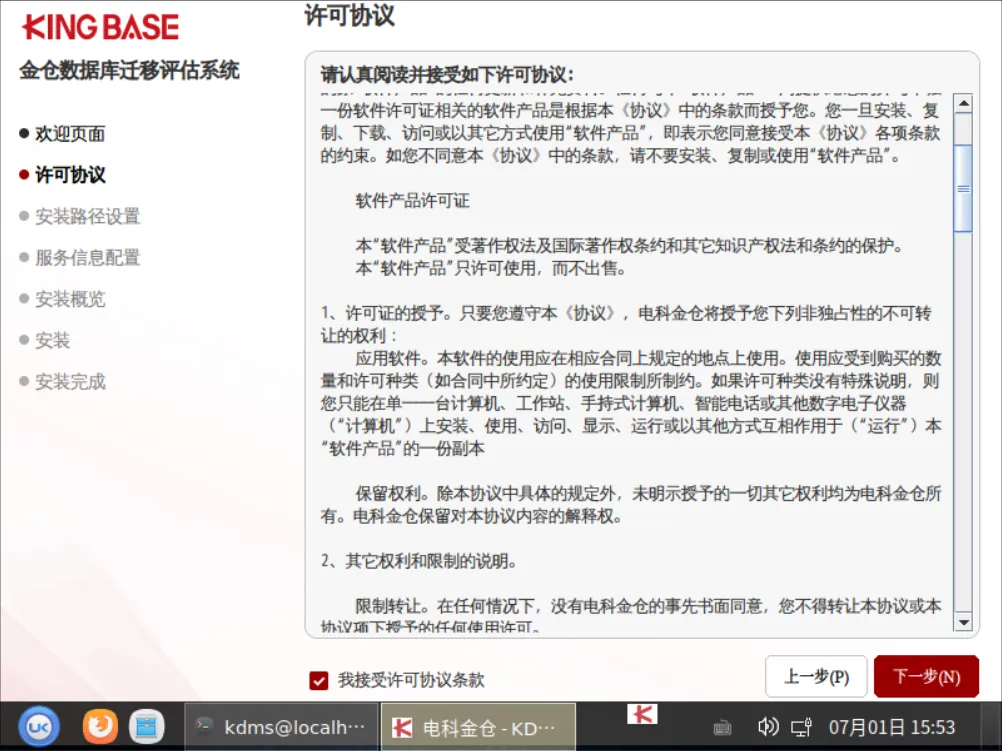Open the UK start menu icon
Image resolution: width=1002 pixels, height=751 pixels.
click(39, 727)
